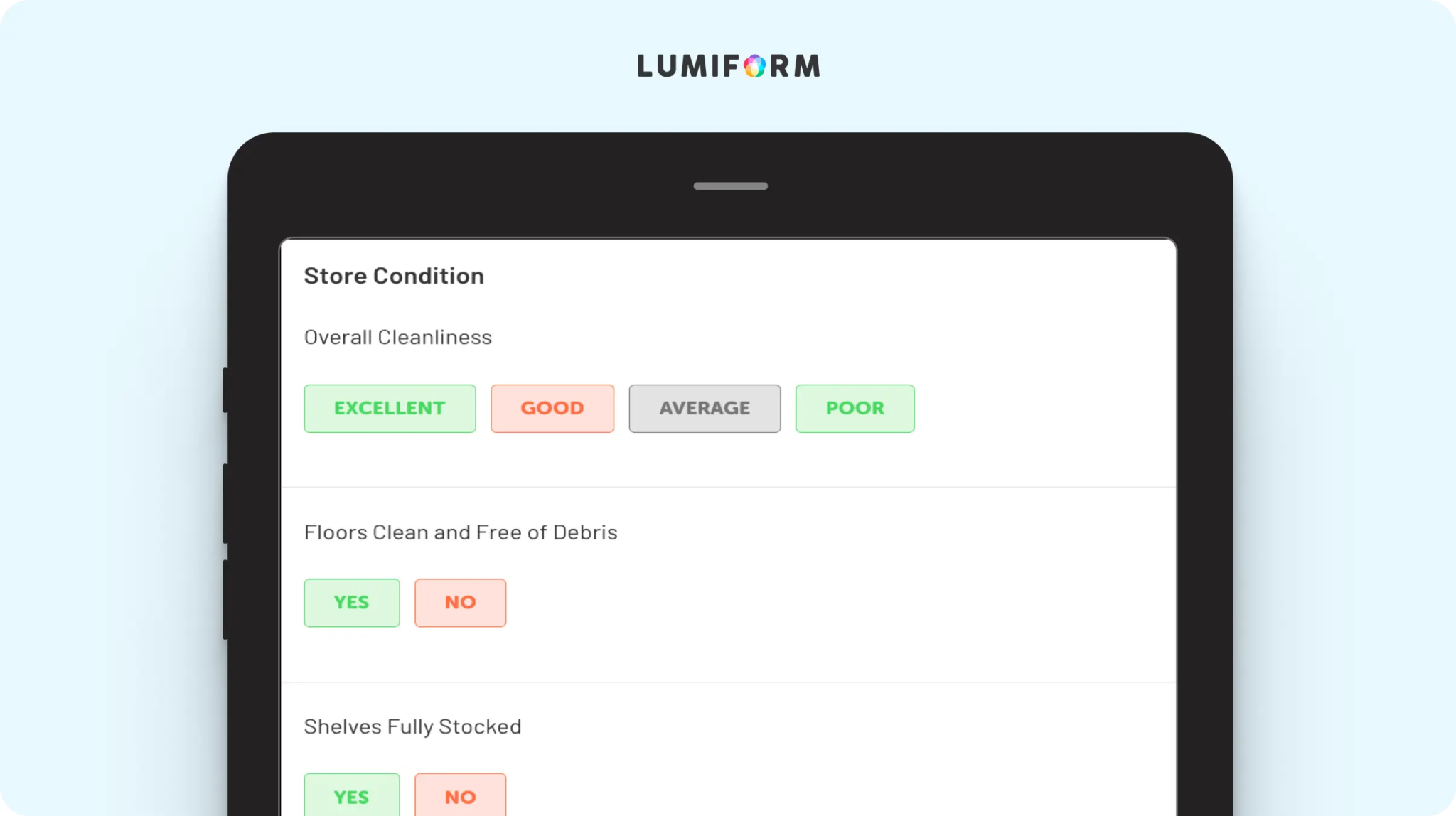Select YES under Shelves Fully Stocked

click(x=352, y=796)
